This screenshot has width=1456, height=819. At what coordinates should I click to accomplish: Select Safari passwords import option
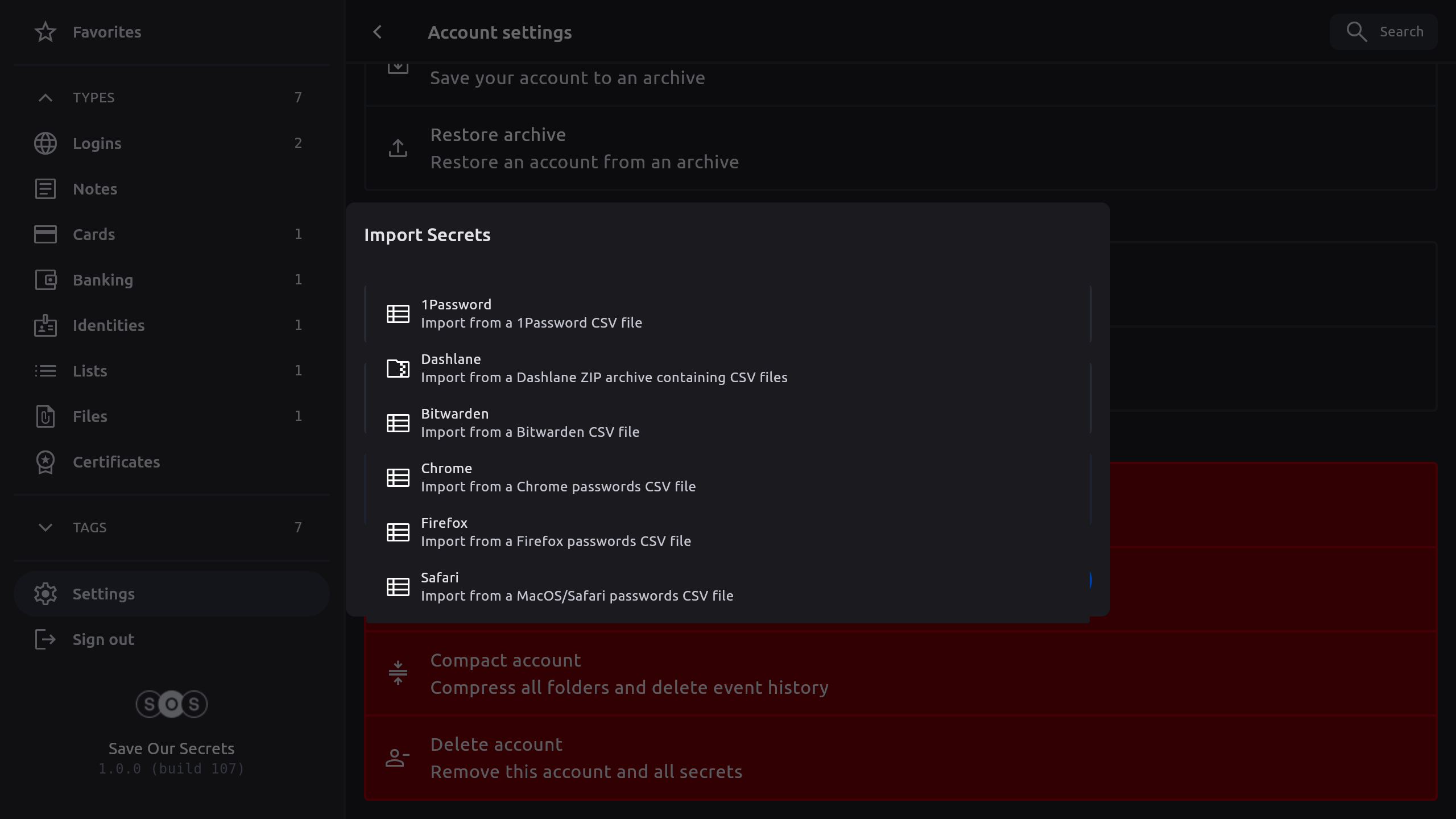pyautogui.click(x=577, y=587)
